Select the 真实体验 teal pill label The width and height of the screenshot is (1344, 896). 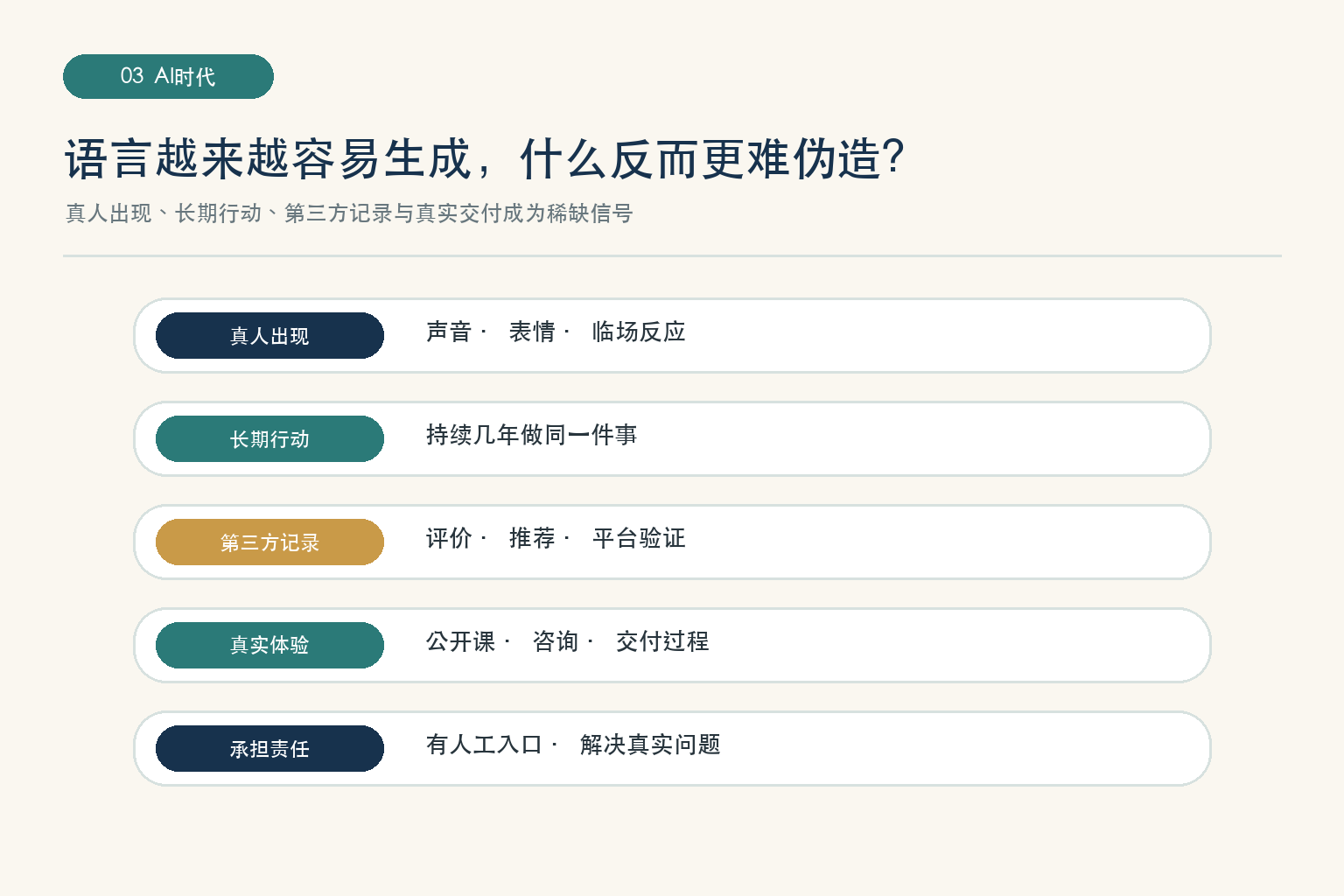(269, 645)
